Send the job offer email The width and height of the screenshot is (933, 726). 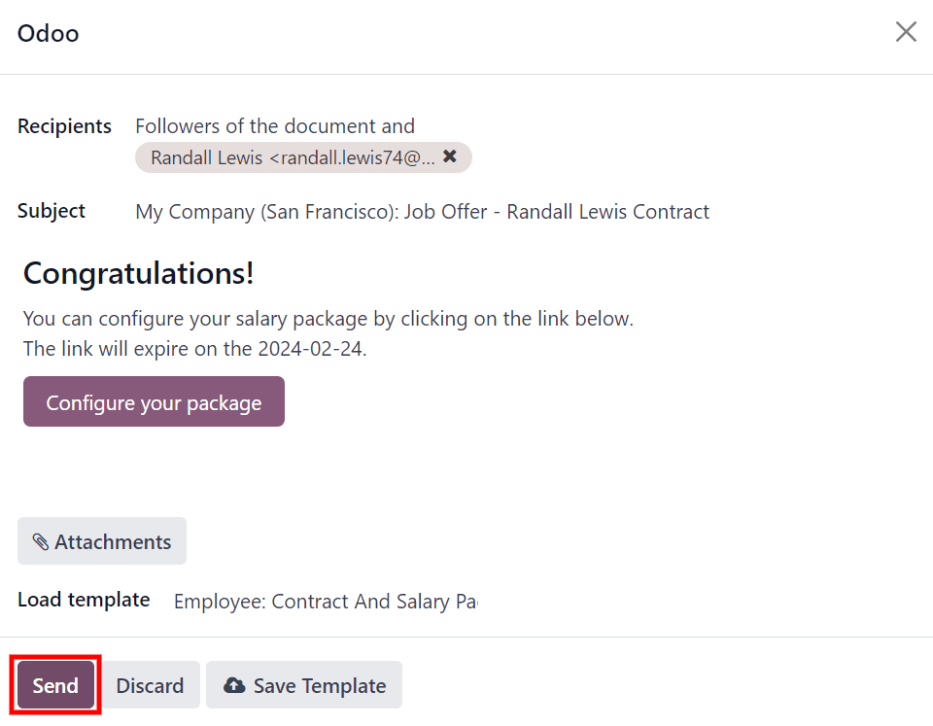(x=55, y=685)
